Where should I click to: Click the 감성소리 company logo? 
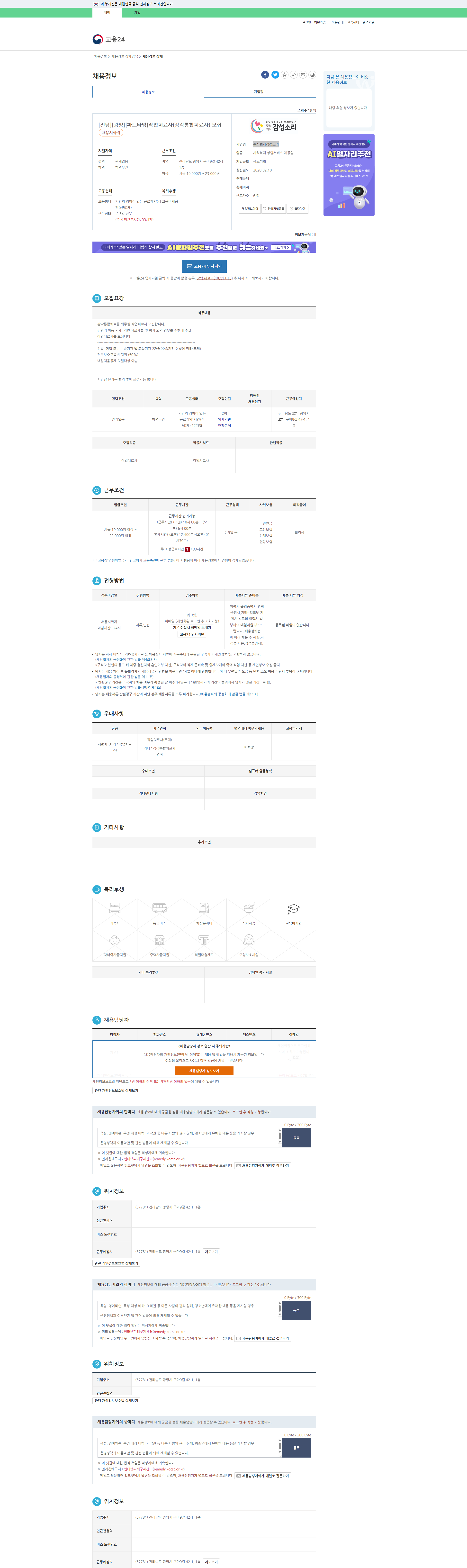[x=274, y=126]
